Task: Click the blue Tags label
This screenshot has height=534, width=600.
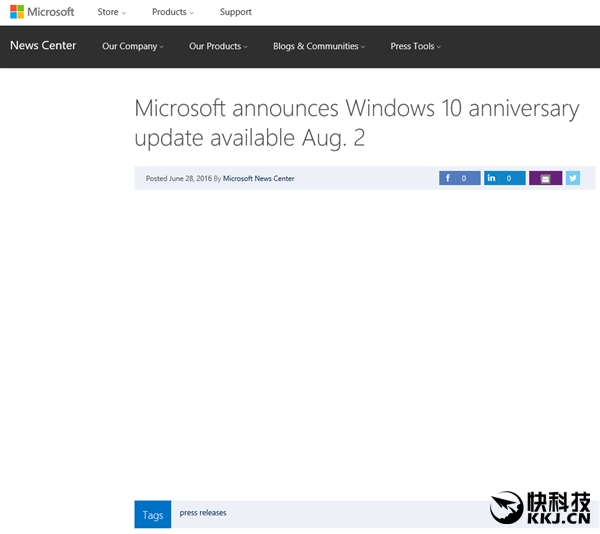Action: point(153,514)
